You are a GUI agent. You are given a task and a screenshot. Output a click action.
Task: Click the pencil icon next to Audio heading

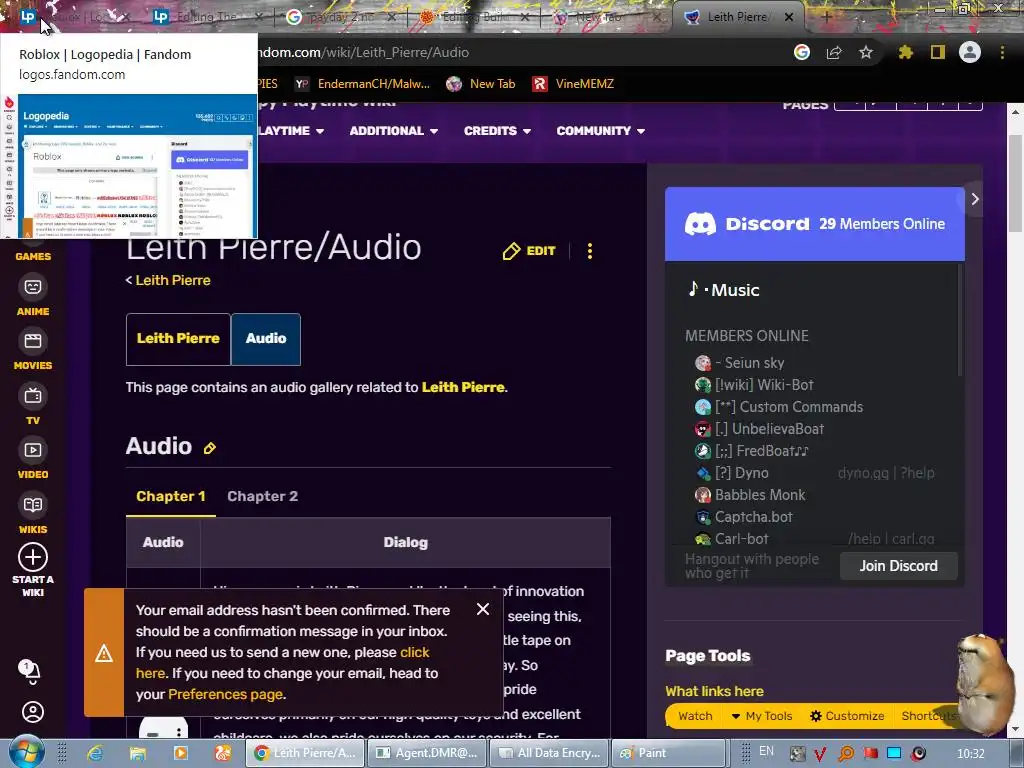[210, 448]
